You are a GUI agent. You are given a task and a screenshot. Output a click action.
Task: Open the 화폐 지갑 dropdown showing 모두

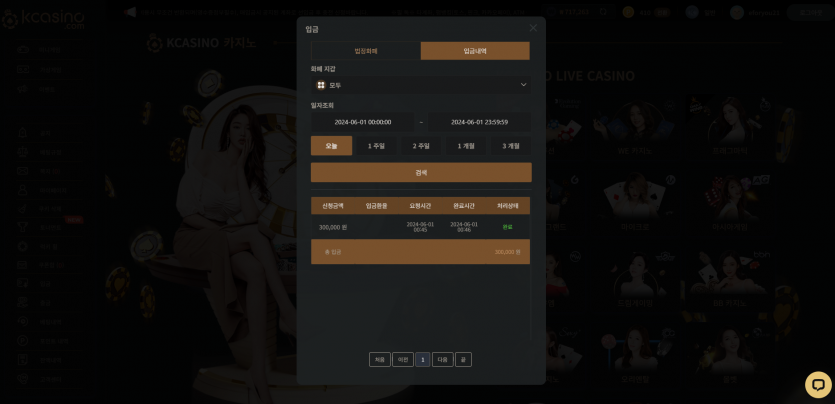[x=421, y=85]
